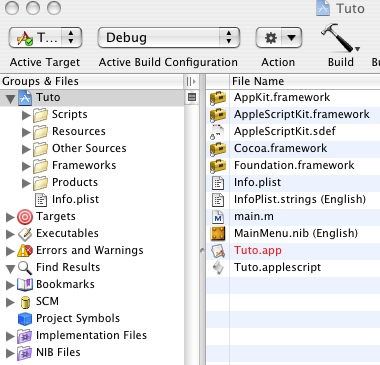Select the Info.plist document icon in sidebar
Screen dimensions: 380x365
(41, 200)
